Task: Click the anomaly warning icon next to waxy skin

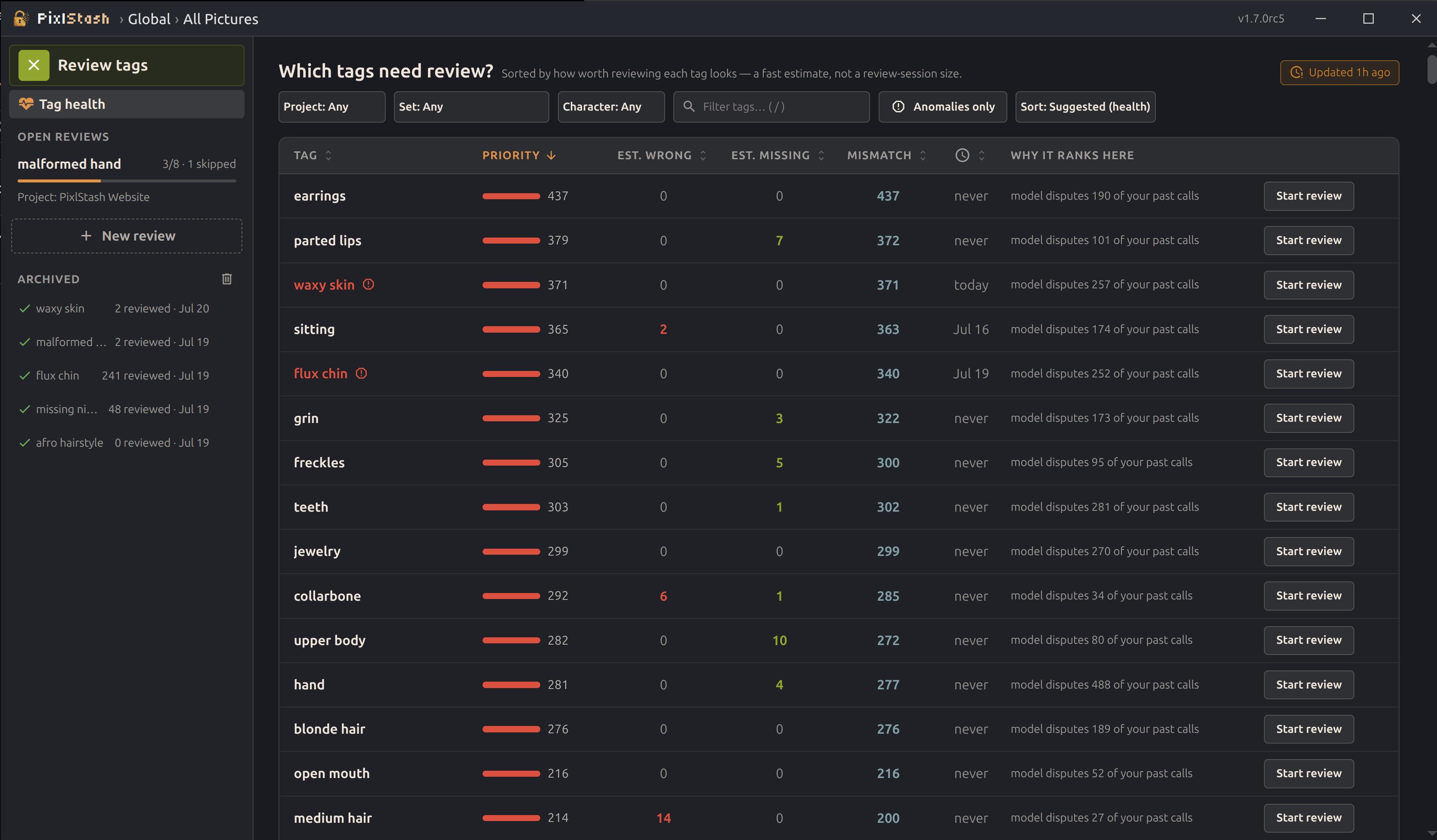Action: (x=369, y=284)
